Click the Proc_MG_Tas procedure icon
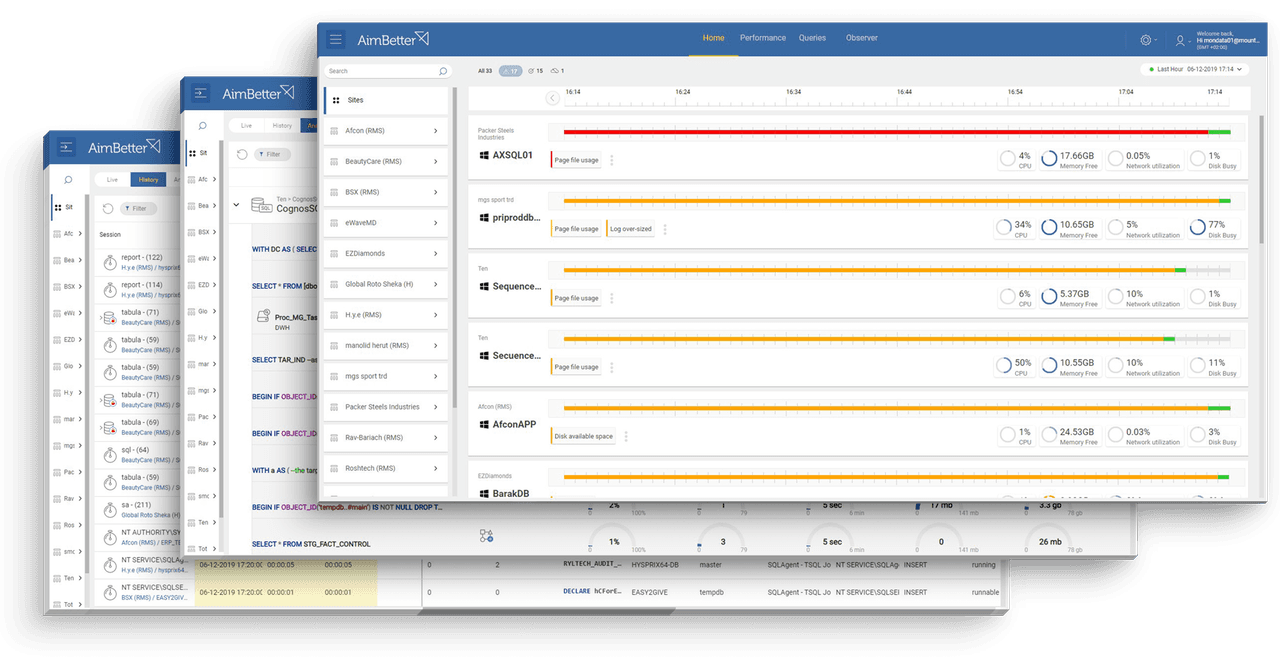Image resolution: width=1280 pixels, height=666 pixels. tap(264, 317)
